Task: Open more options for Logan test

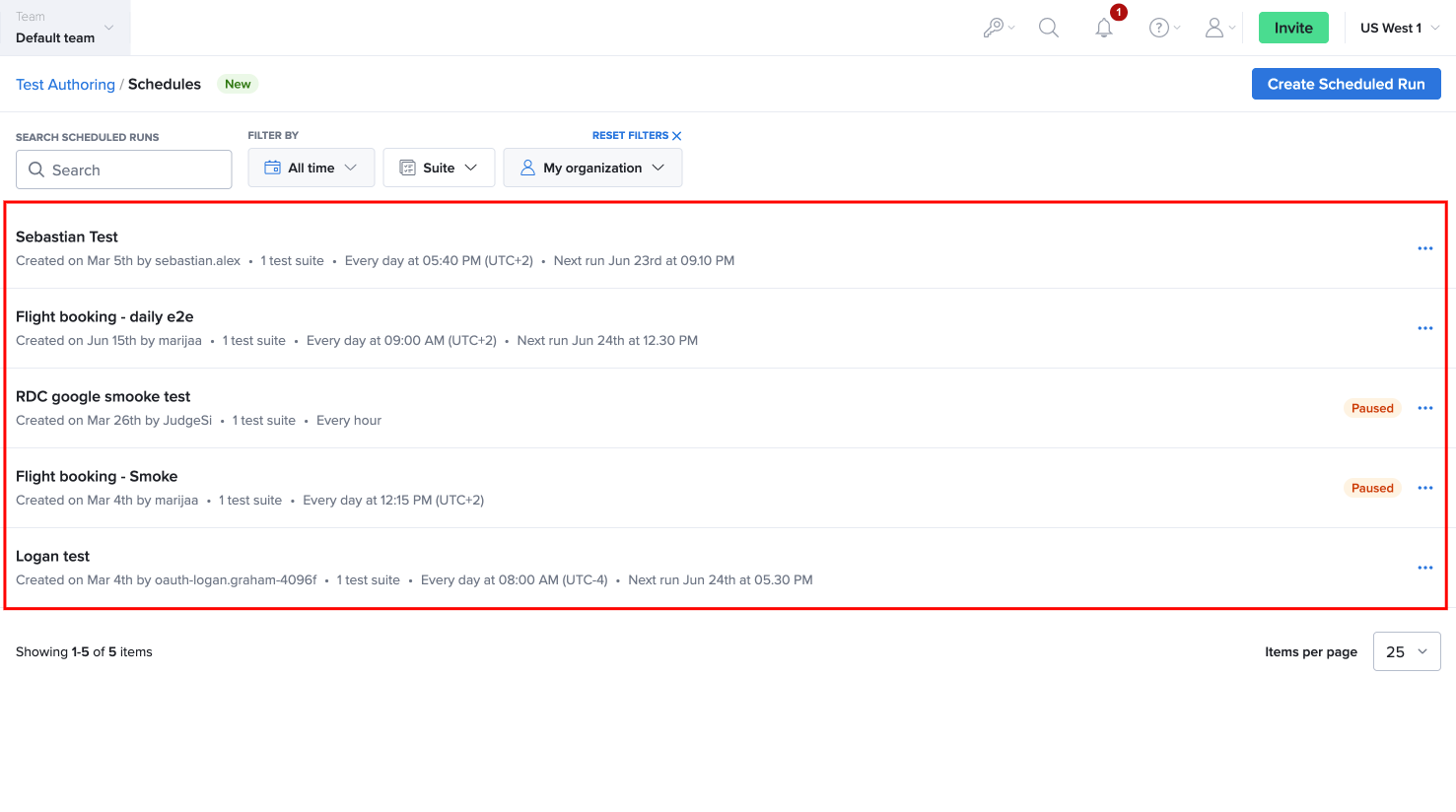Action: pos(1425,568)
